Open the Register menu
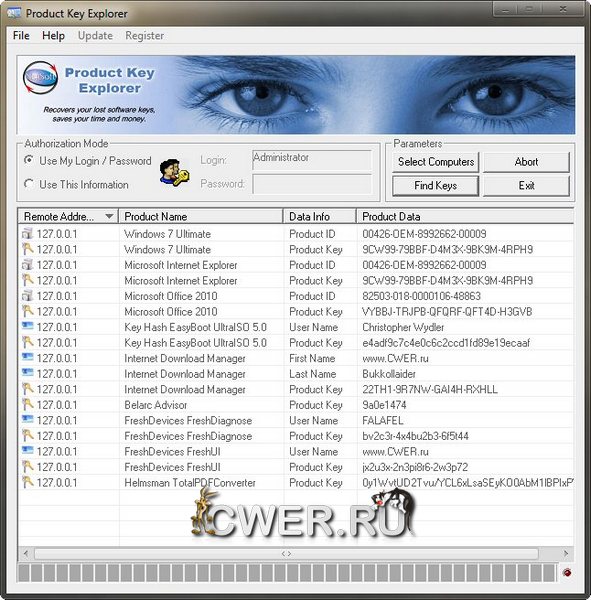The width and height of the screenshot is (591, 600). coord(144,36)
